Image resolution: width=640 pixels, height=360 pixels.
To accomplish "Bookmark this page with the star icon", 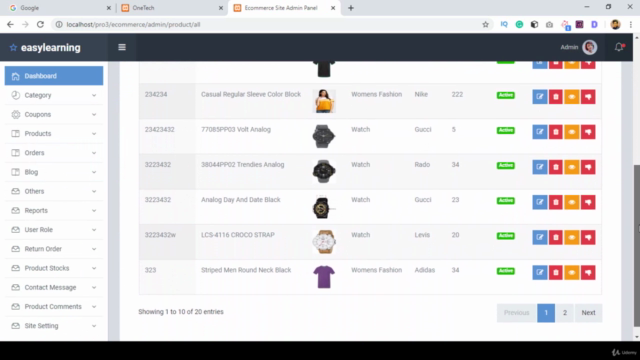I will click(485, 24).
